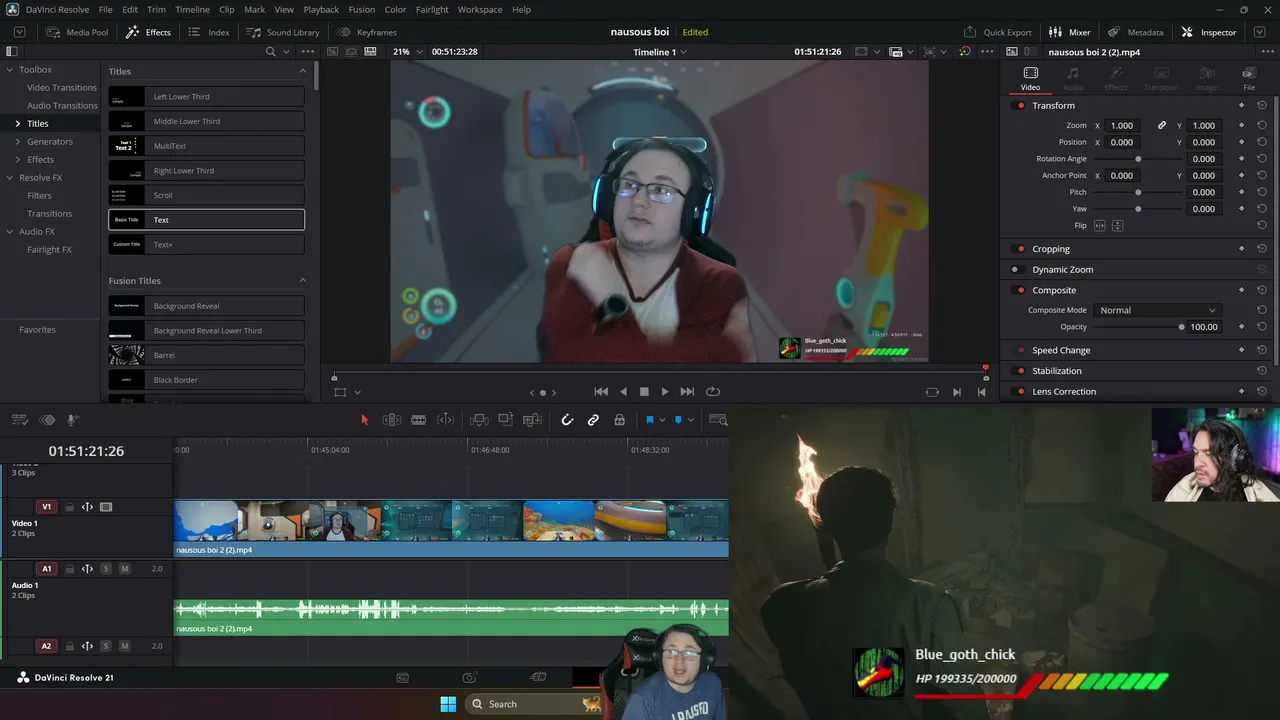The image size is (1280, 720).
Task: Click the Windows taskbar Search box
Action: click(534, 704)
